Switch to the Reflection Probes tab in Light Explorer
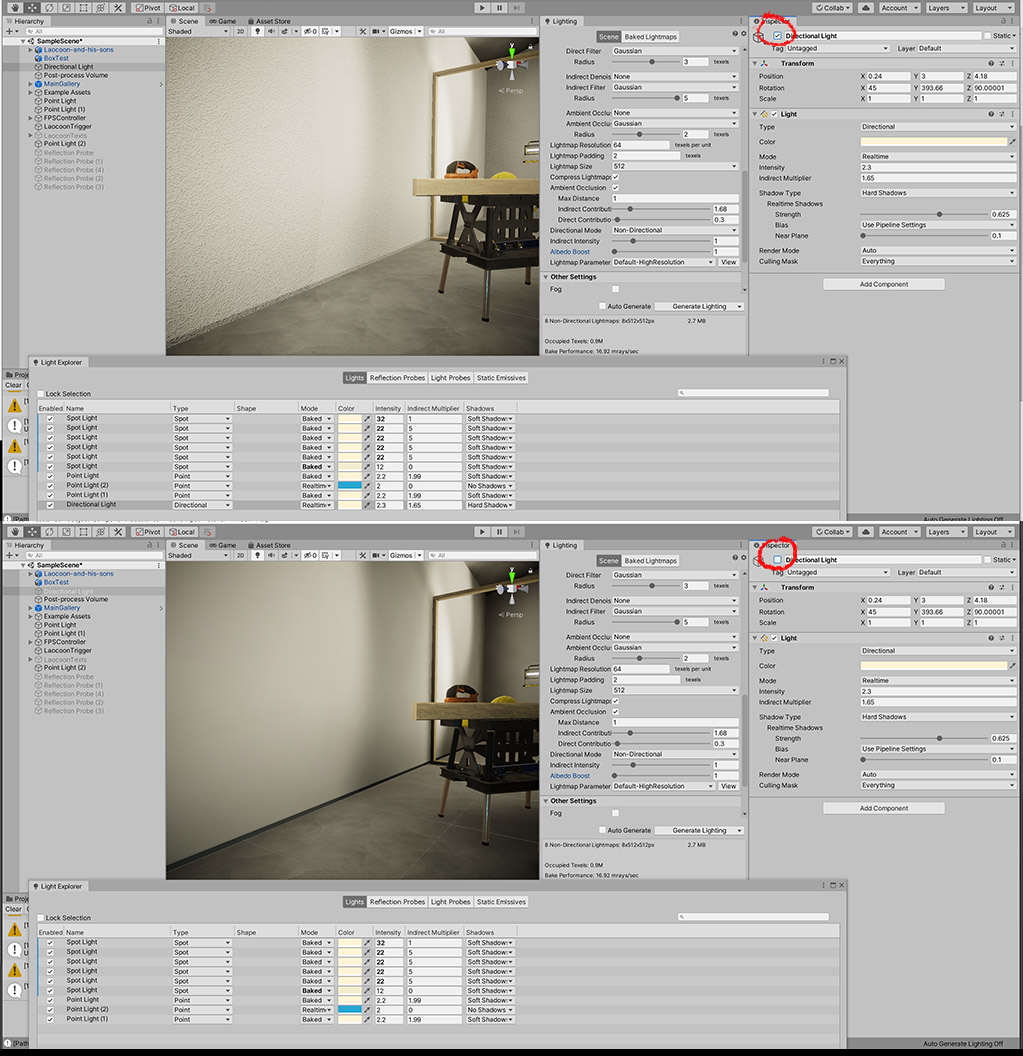This screenshot has height=1056, width=1023. 399,377
